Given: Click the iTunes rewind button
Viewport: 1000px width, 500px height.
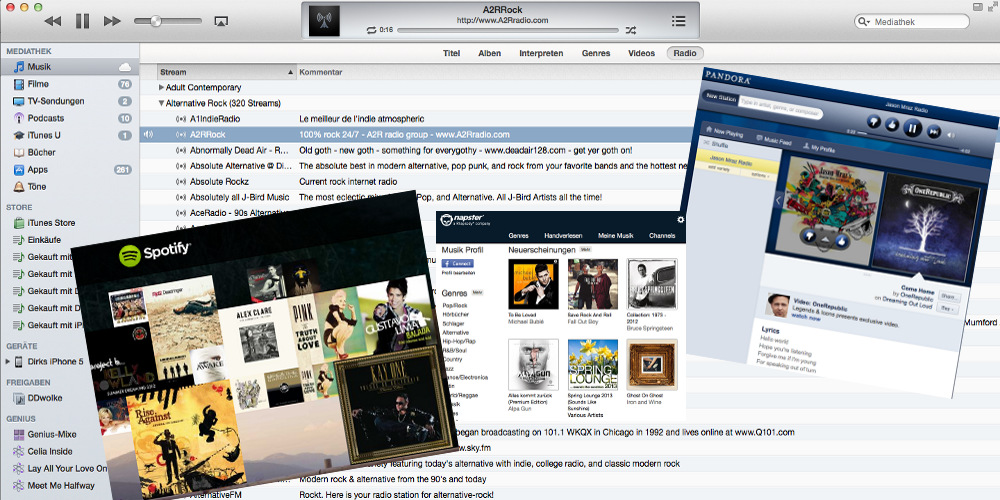Looking at the screenshot, I should [53, 21].
